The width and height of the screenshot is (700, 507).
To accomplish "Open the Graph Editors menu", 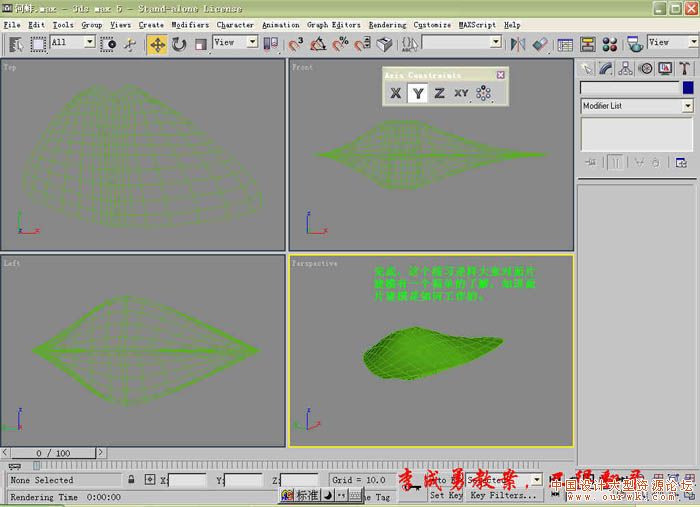I will tap(333, 25).
